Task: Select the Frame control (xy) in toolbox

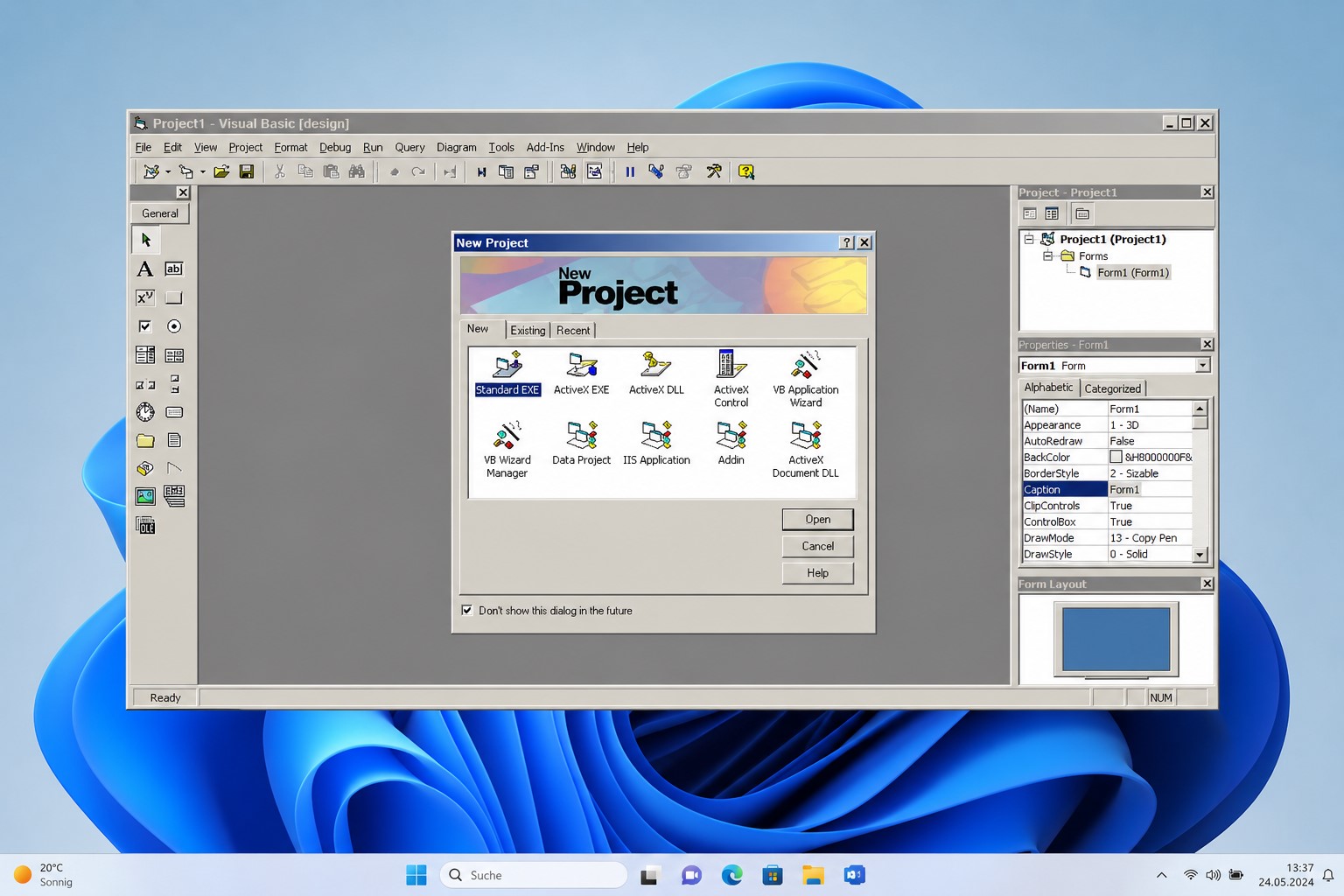Action: tap(145, 297)
